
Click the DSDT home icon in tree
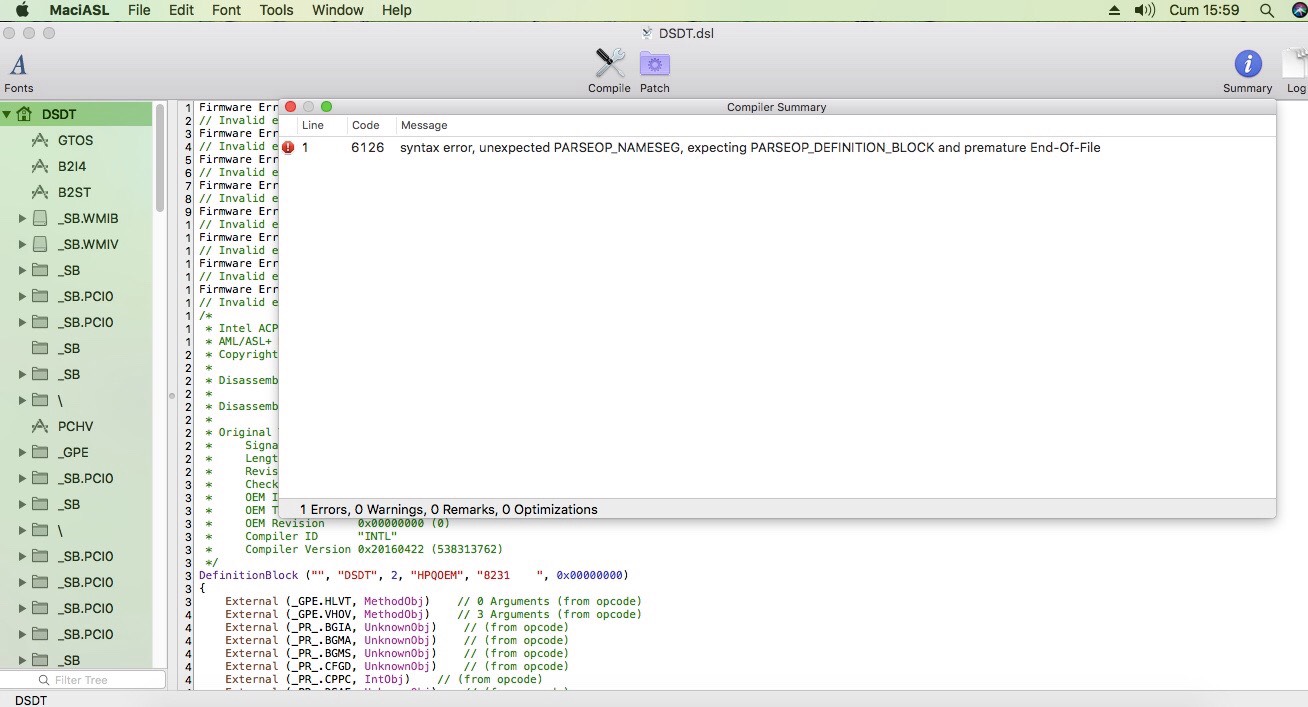(x=24, y=114)
